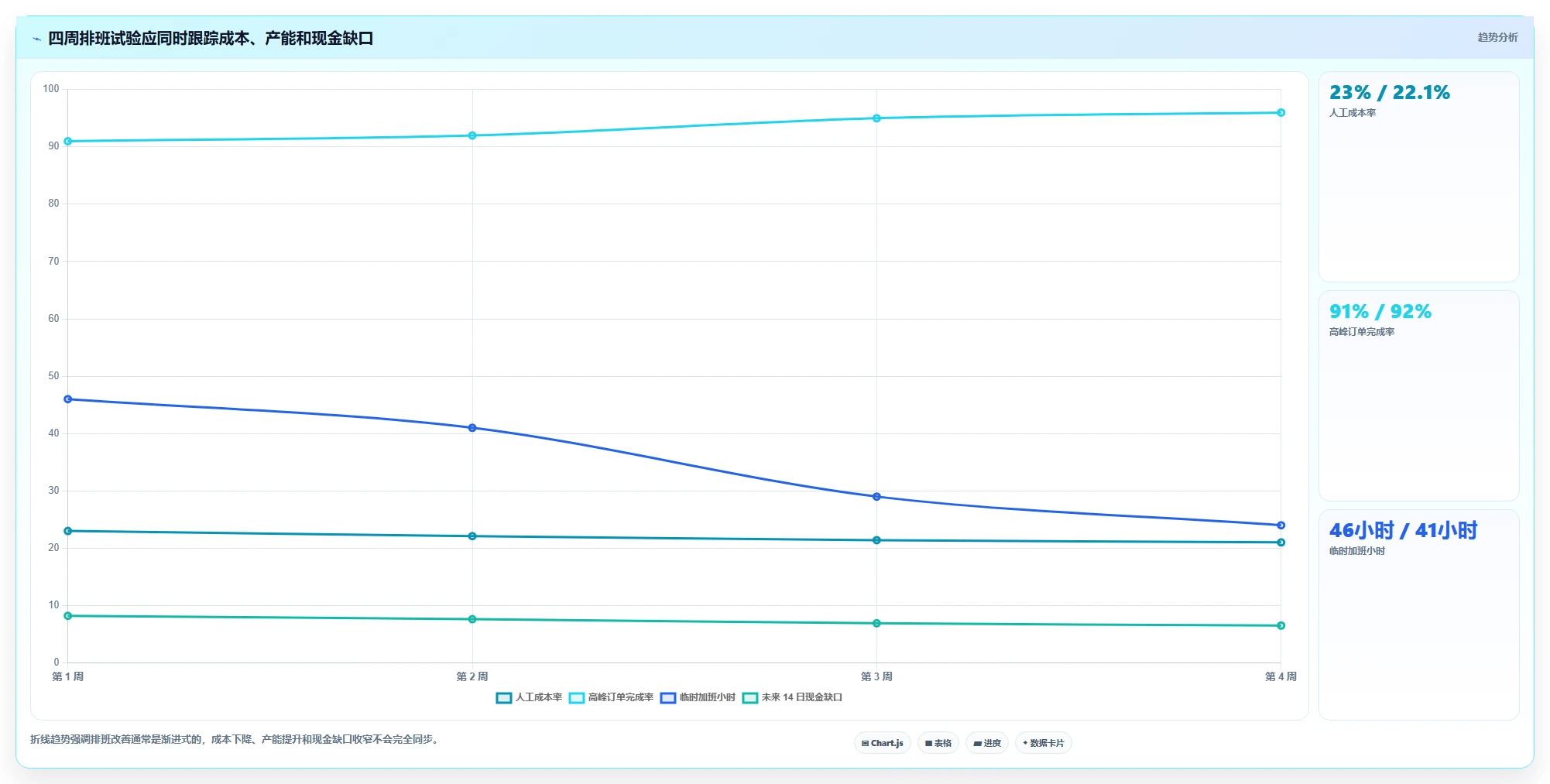
Task: Click the 临时加班小时 data point for 第 3 周
Action: [x=876, y=497]
